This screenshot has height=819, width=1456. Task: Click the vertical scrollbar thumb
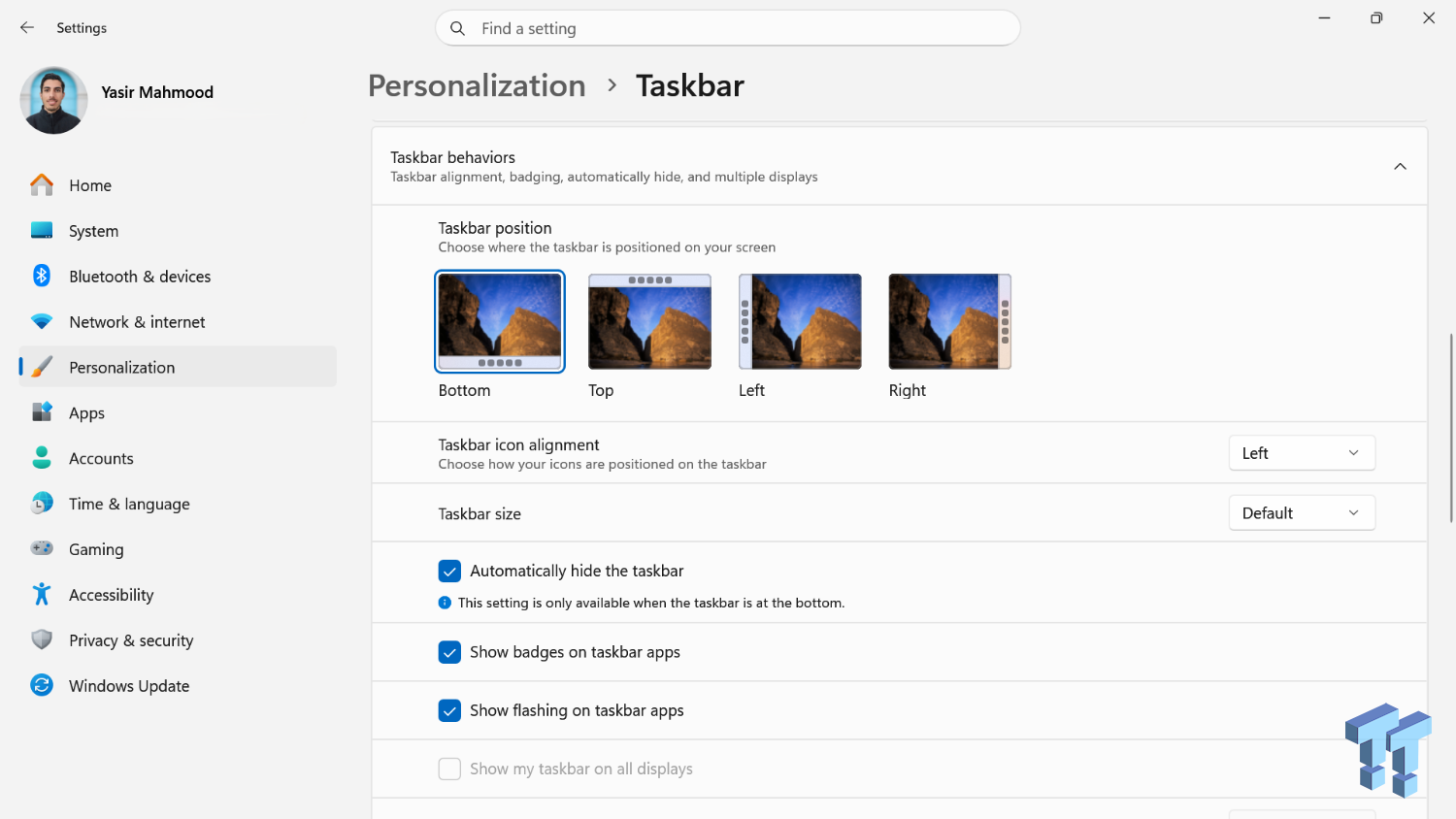[x=1451, y=428]
